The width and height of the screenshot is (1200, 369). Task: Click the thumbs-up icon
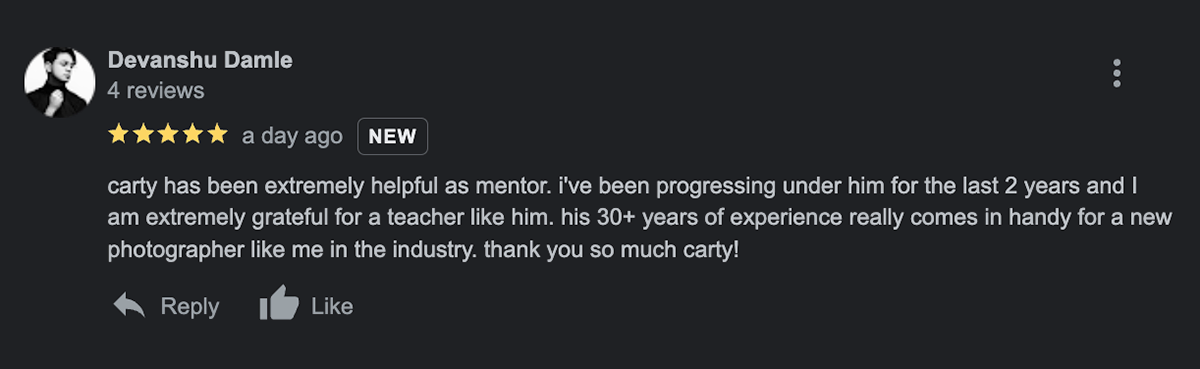tap(279, 304)
